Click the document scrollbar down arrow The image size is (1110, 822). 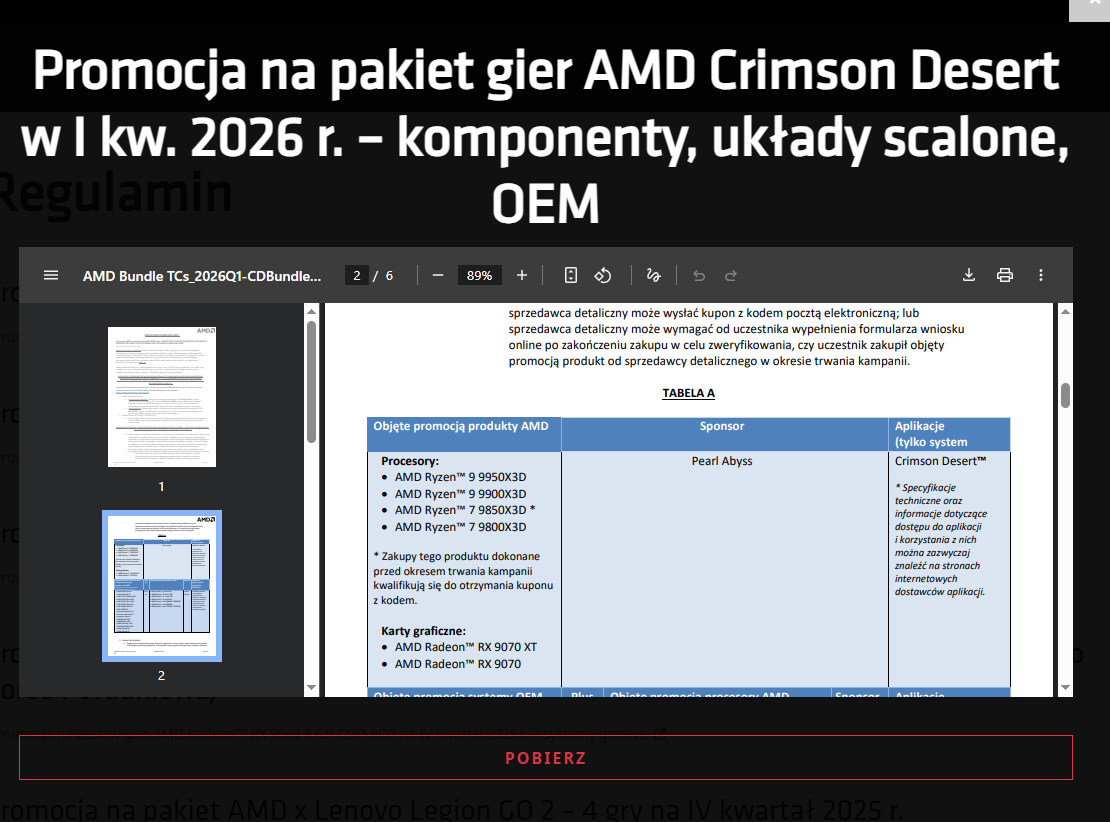(x=1065, y=688)
